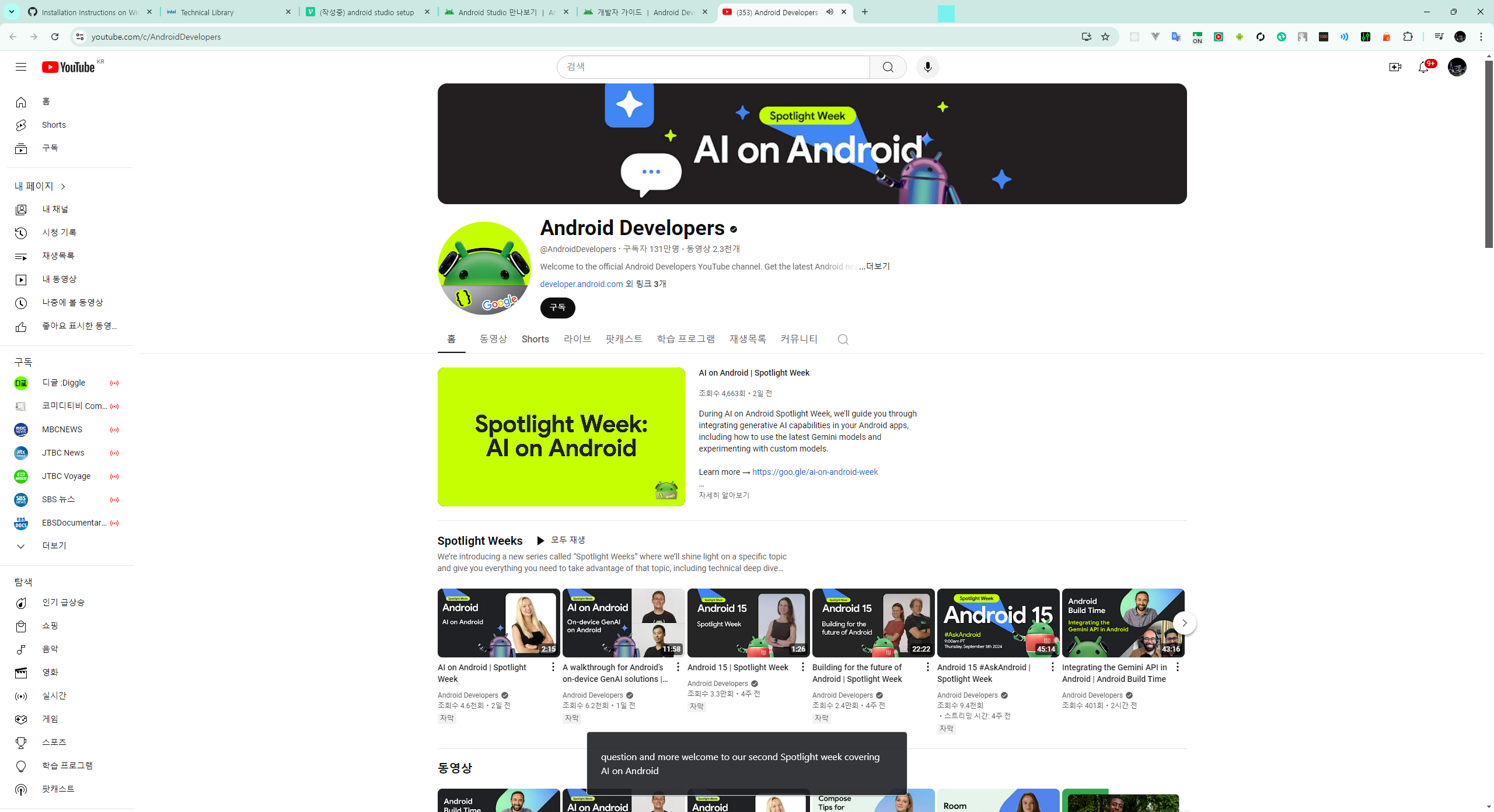Open 시청 기록 watch history
This screenshot has height=812, width=1494.
59,233
